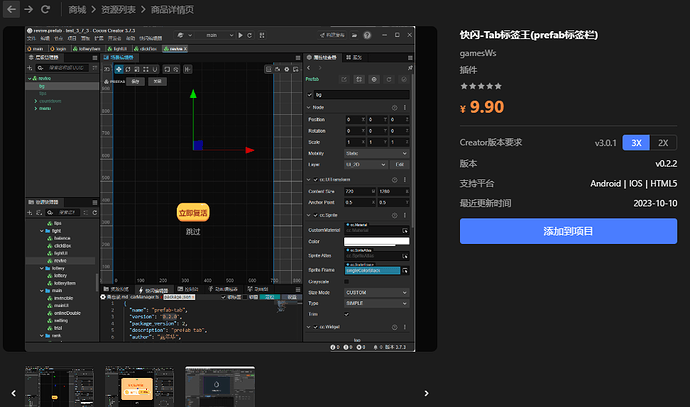Go forward with the right arrow icon
690x407 pixels.
pyautogui.click(x=29, y=9)
